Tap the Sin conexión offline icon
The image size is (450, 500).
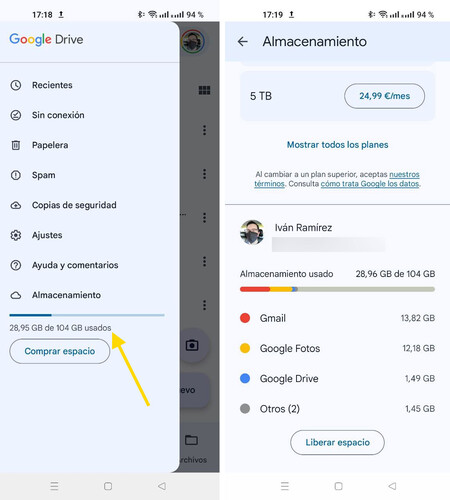point(16,115)
